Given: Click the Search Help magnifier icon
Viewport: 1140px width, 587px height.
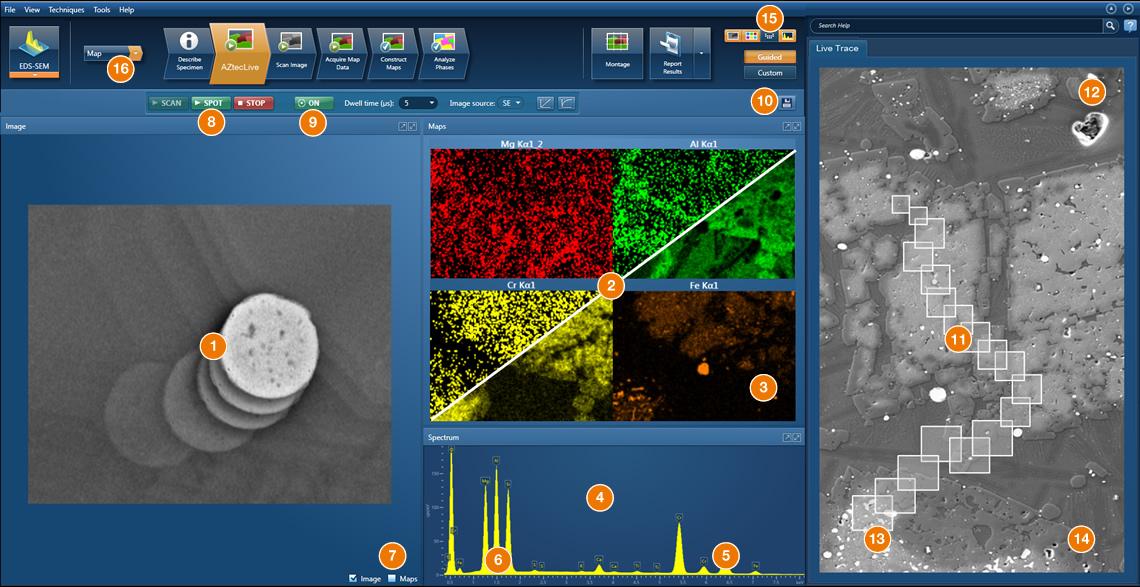Looking at the screenshot, I should click(1110, 26).
